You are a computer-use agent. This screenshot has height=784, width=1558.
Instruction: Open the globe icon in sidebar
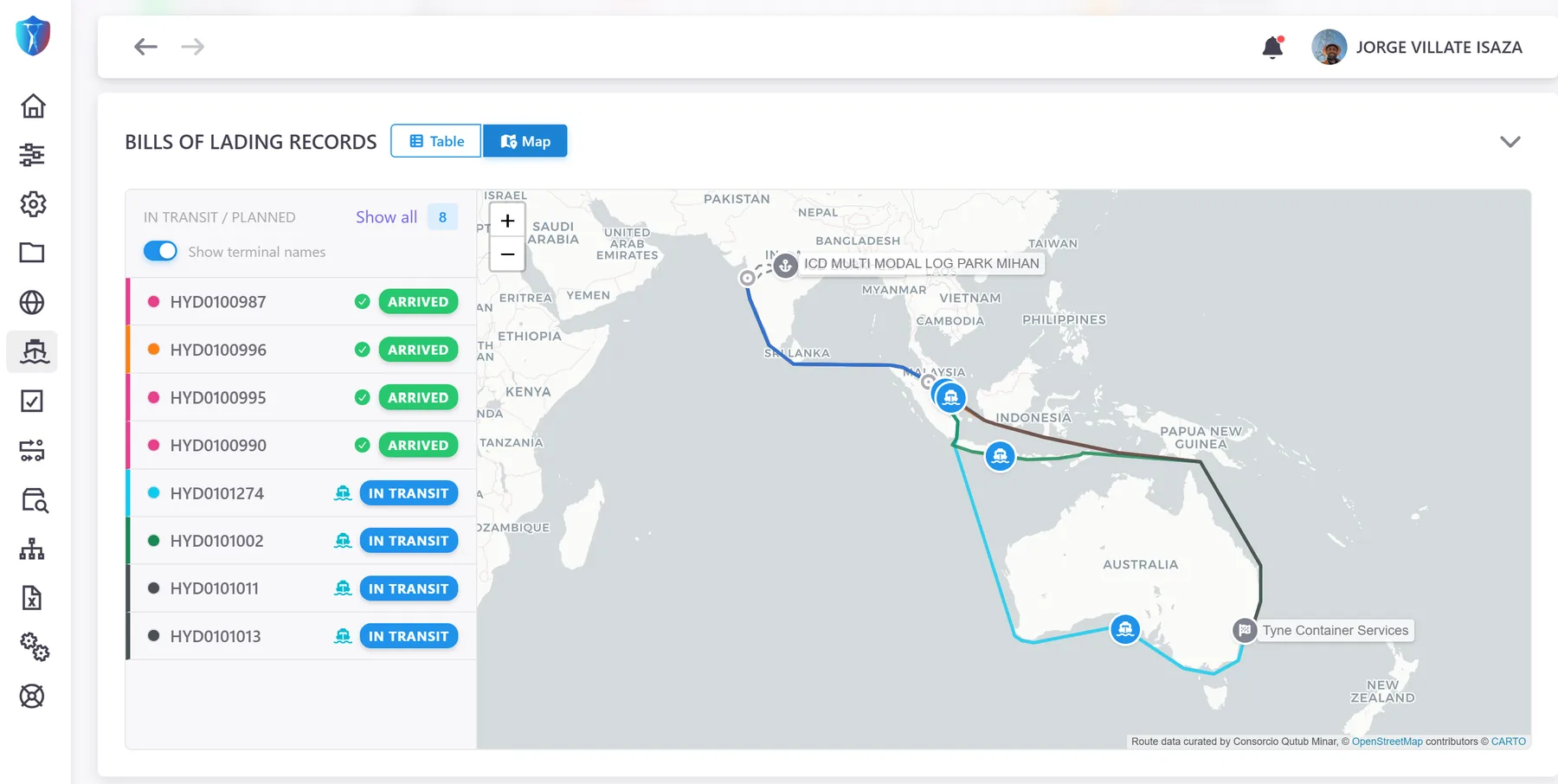33,302
